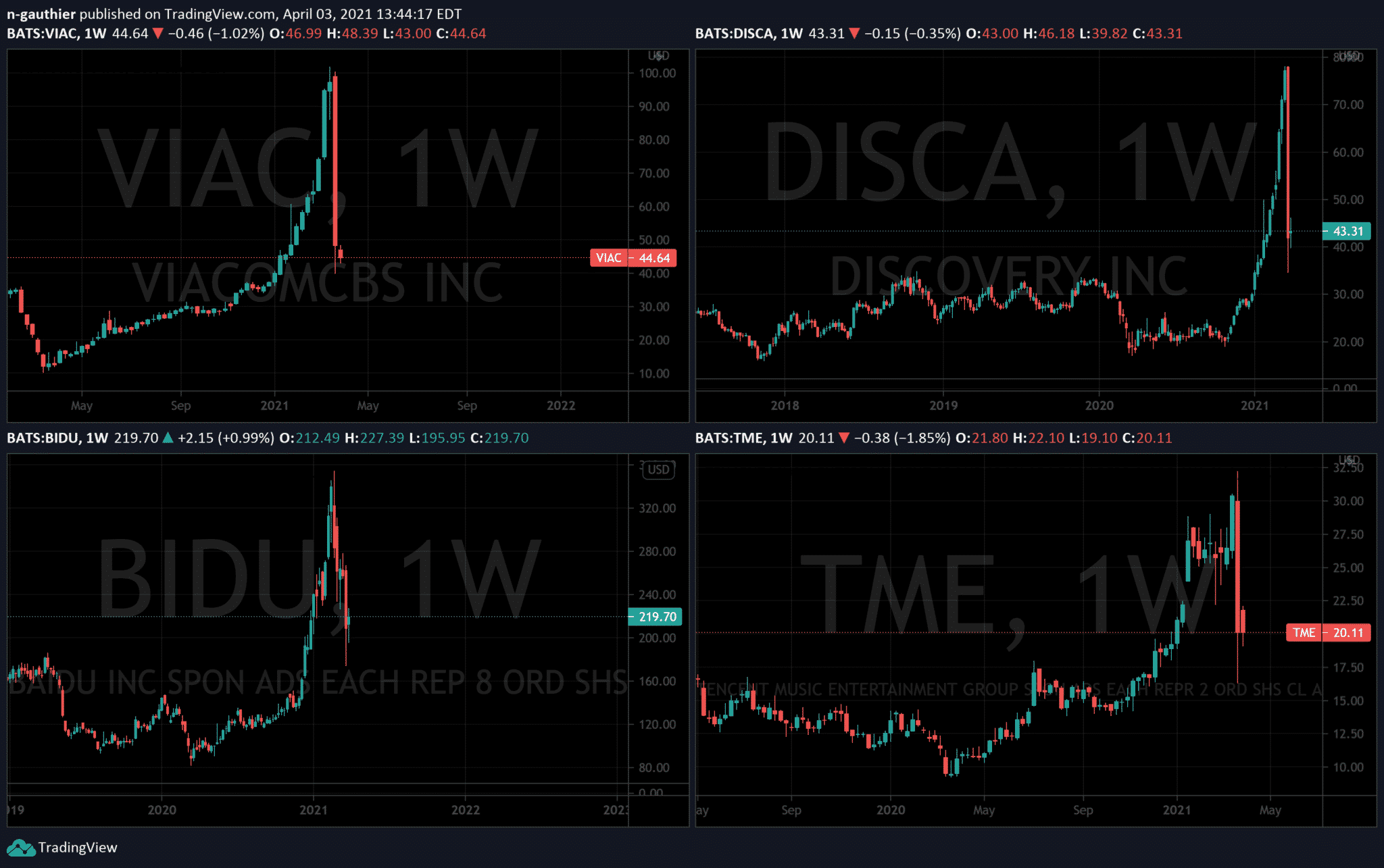Click 2020 on BIDU time axis
Viewport: 1384px width, 868px height.
[x=162, y=810]
